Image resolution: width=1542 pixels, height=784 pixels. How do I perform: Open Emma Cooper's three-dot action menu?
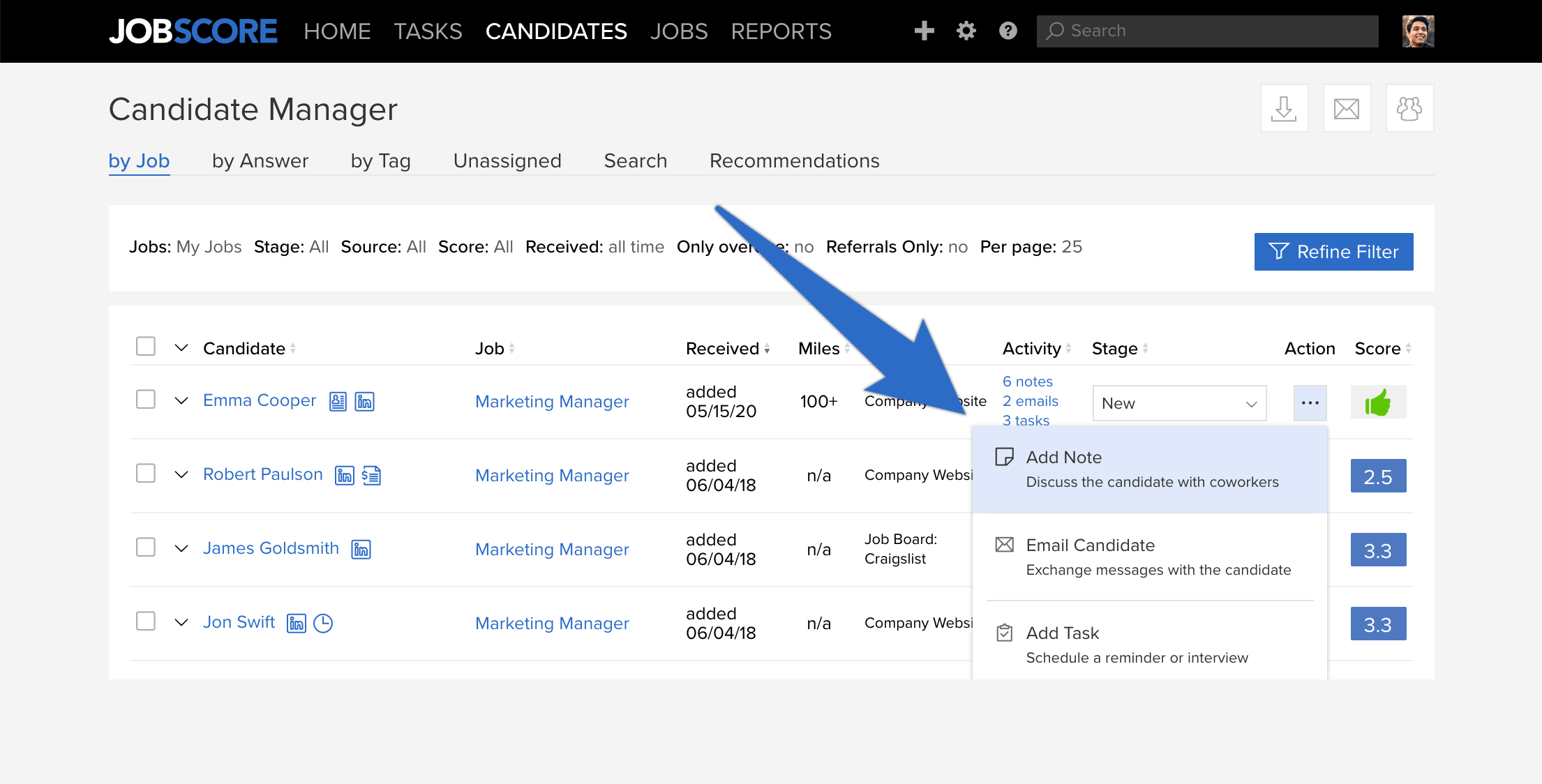pos(1310,402)
